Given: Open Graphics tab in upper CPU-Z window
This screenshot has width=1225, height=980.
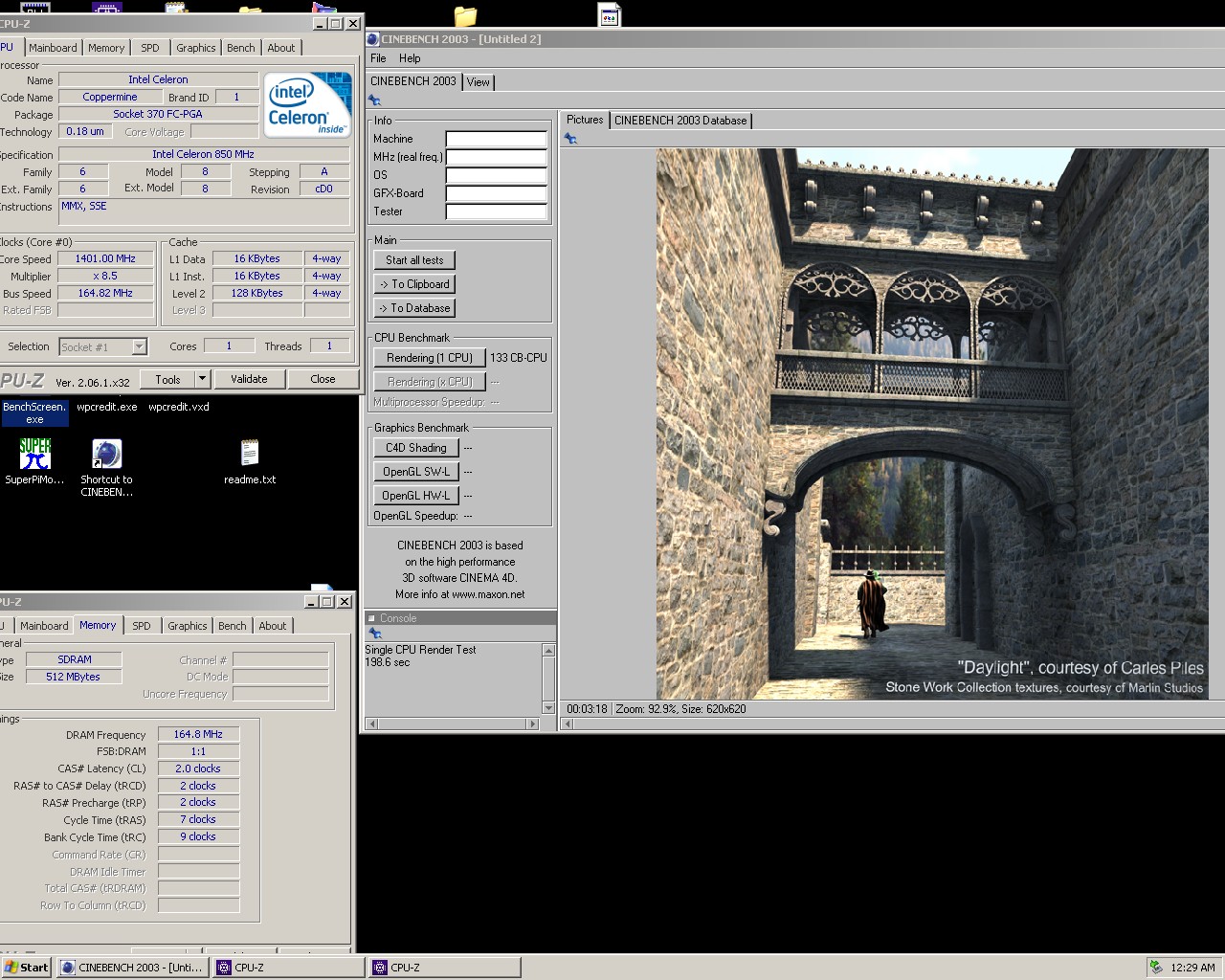Looking at the screenshot, I should [x=196, y=48].
